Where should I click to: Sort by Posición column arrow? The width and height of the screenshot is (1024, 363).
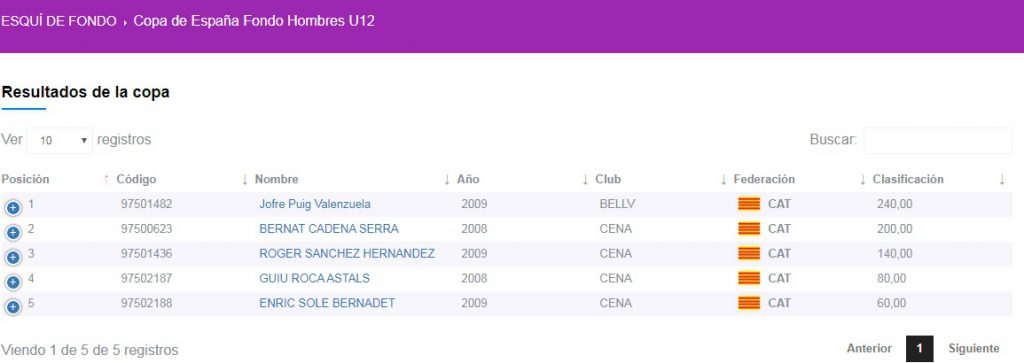coord(106,180)
